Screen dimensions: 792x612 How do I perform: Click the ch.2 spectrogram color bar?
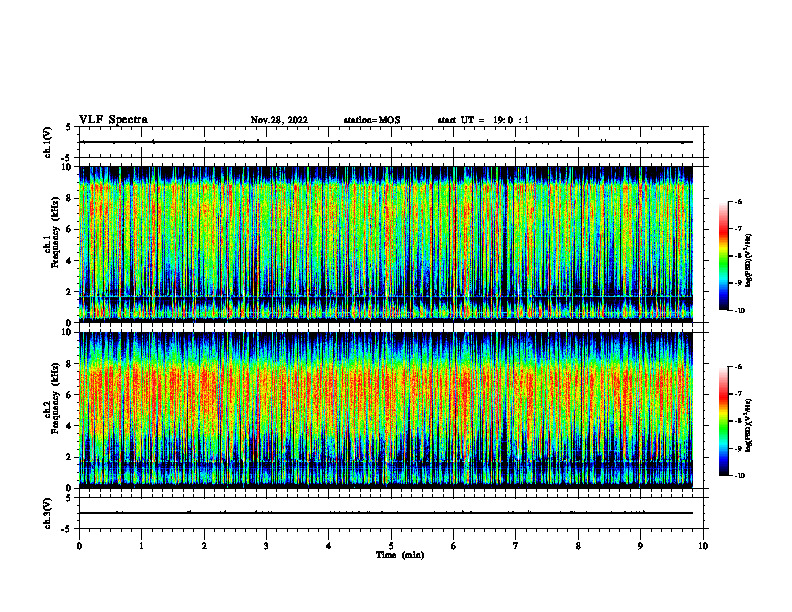tap(723, 421)
